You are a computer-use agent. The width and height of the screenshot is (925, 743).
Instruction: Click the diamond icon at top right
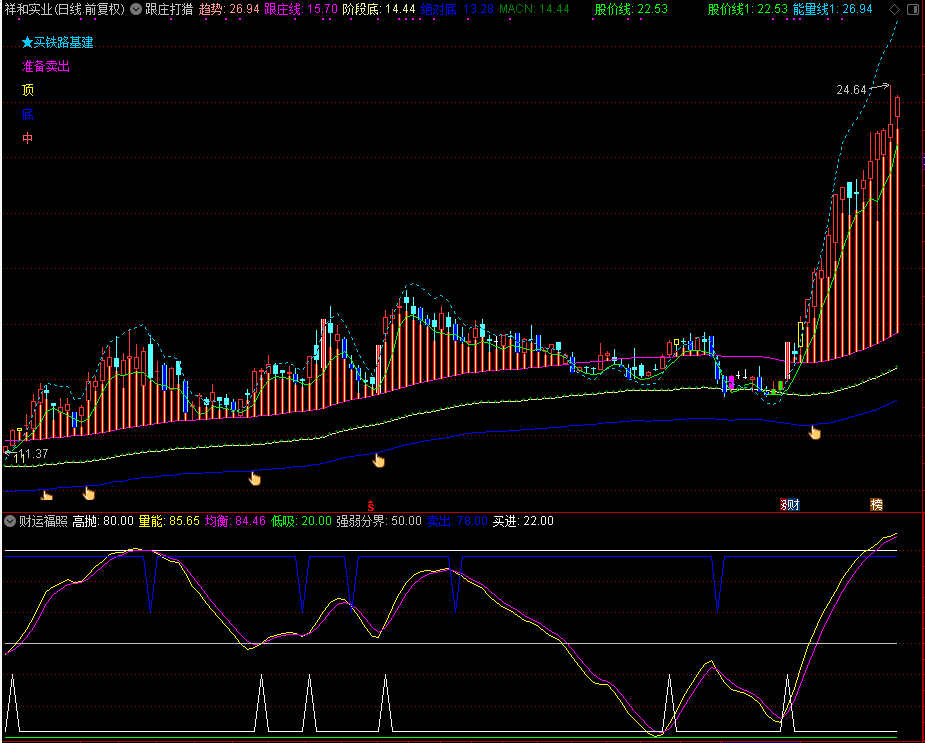pyautogui.click(x=894, y=9)
